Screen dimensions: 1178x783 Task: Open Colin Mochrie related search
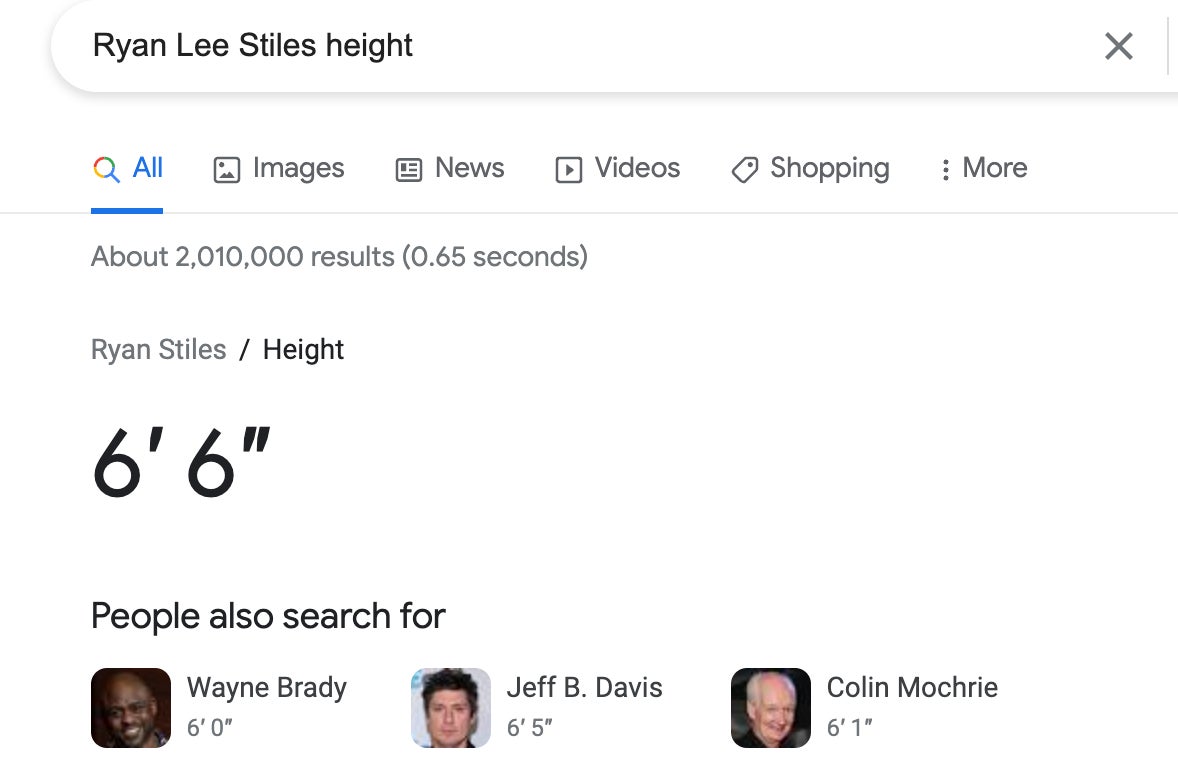912,688
